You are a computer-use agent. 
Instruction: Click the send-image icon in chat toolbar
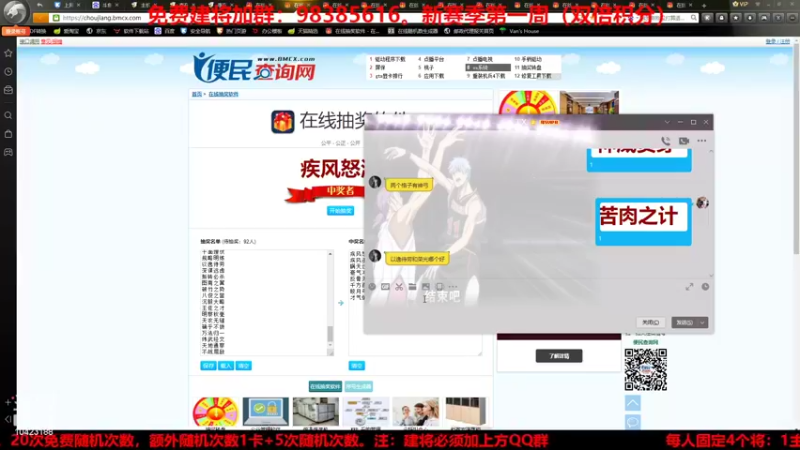[426, 287]
